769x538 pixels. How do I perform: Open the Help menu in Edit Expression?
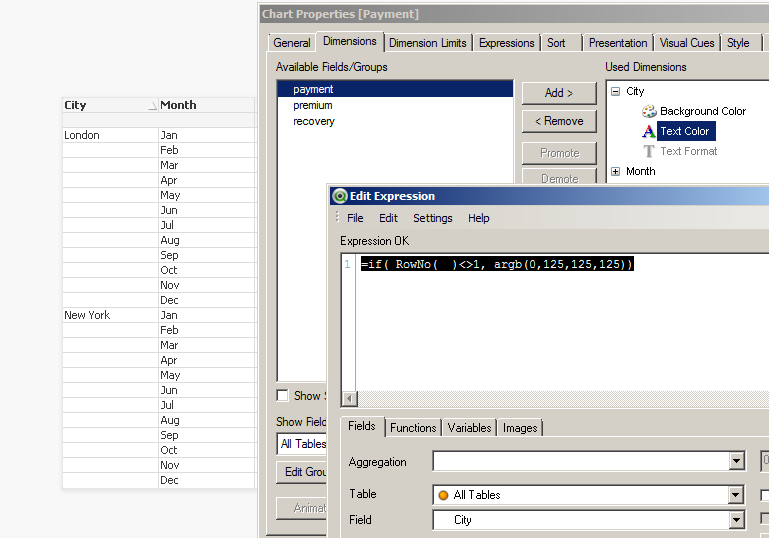(479, 218)
